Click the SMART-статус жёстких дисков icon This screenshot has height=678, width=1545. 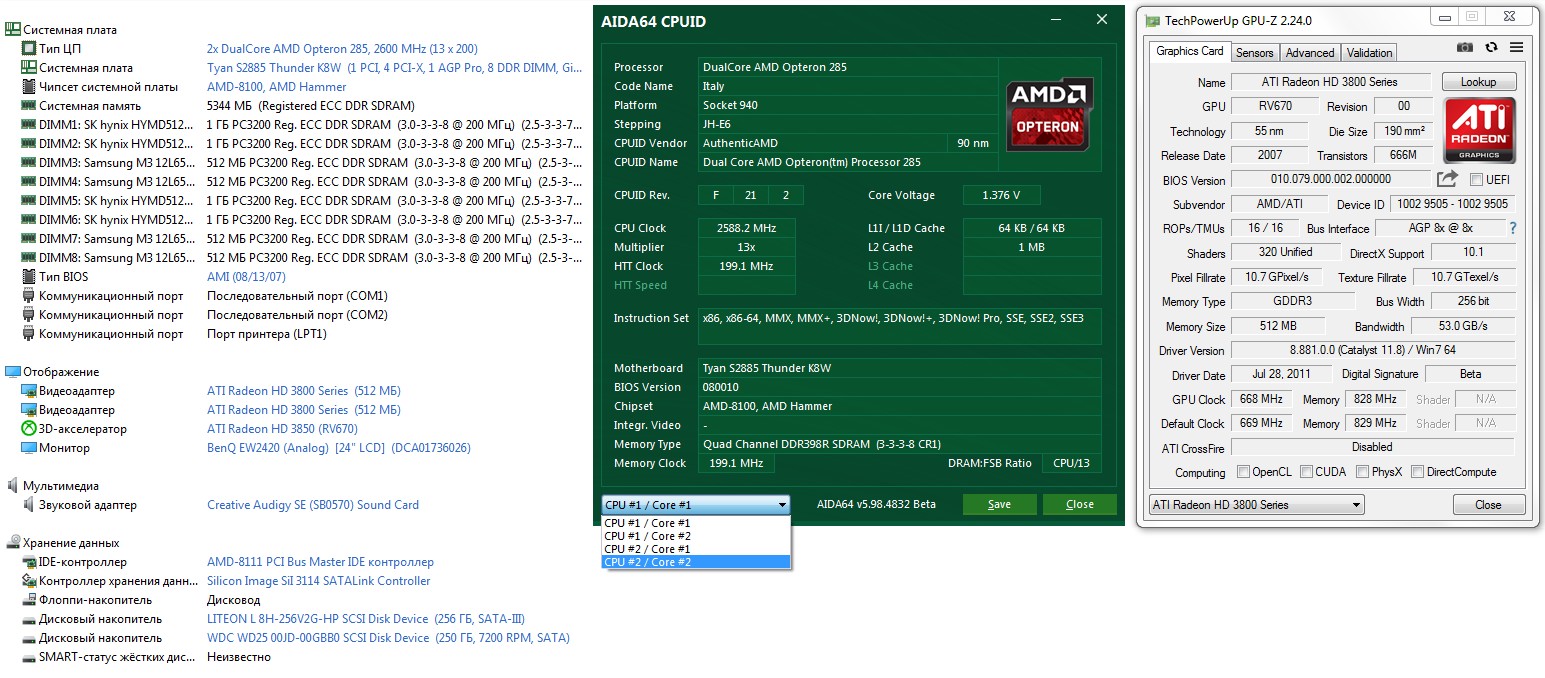pyautogui.click(x=29, y=657)
